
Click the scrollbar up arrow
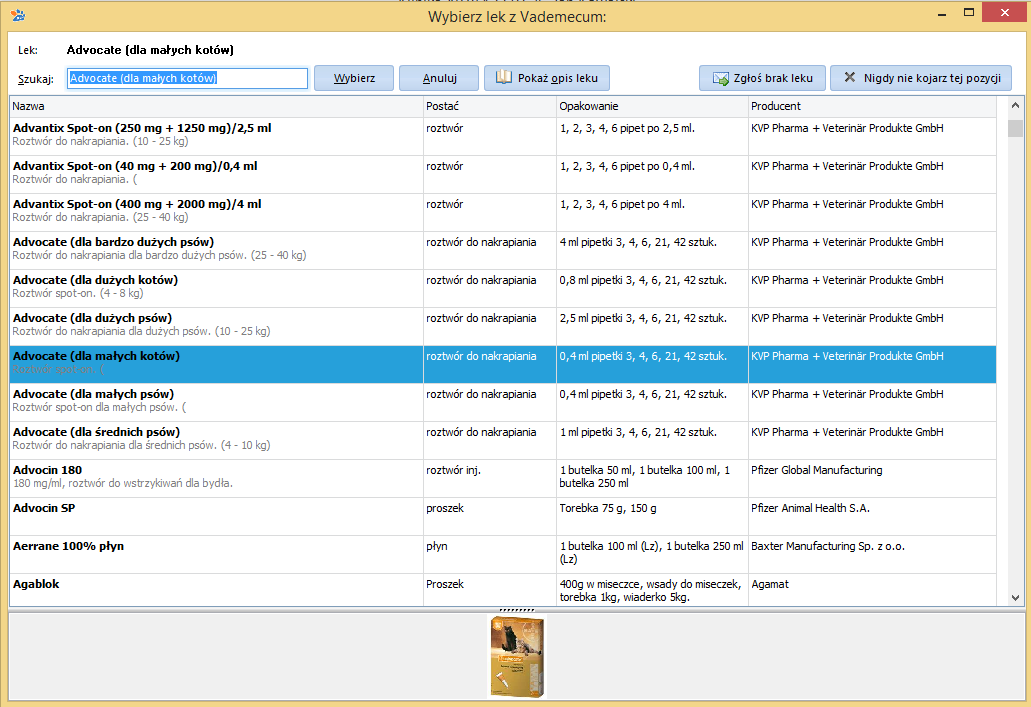coord(1015,105)
